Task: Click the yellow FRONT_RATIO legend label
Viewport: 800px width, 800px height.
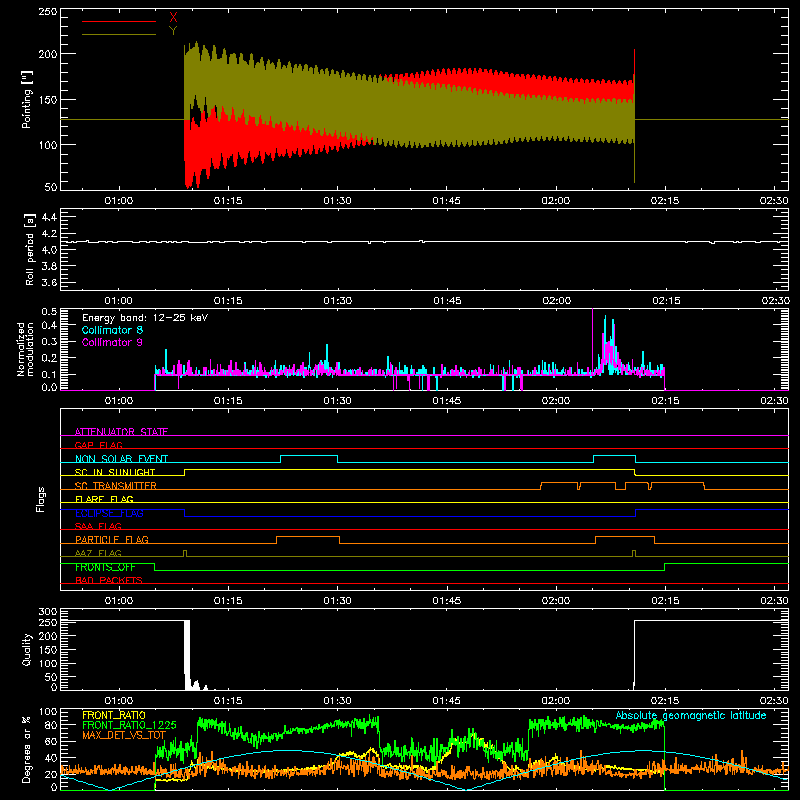Action: 114,715
